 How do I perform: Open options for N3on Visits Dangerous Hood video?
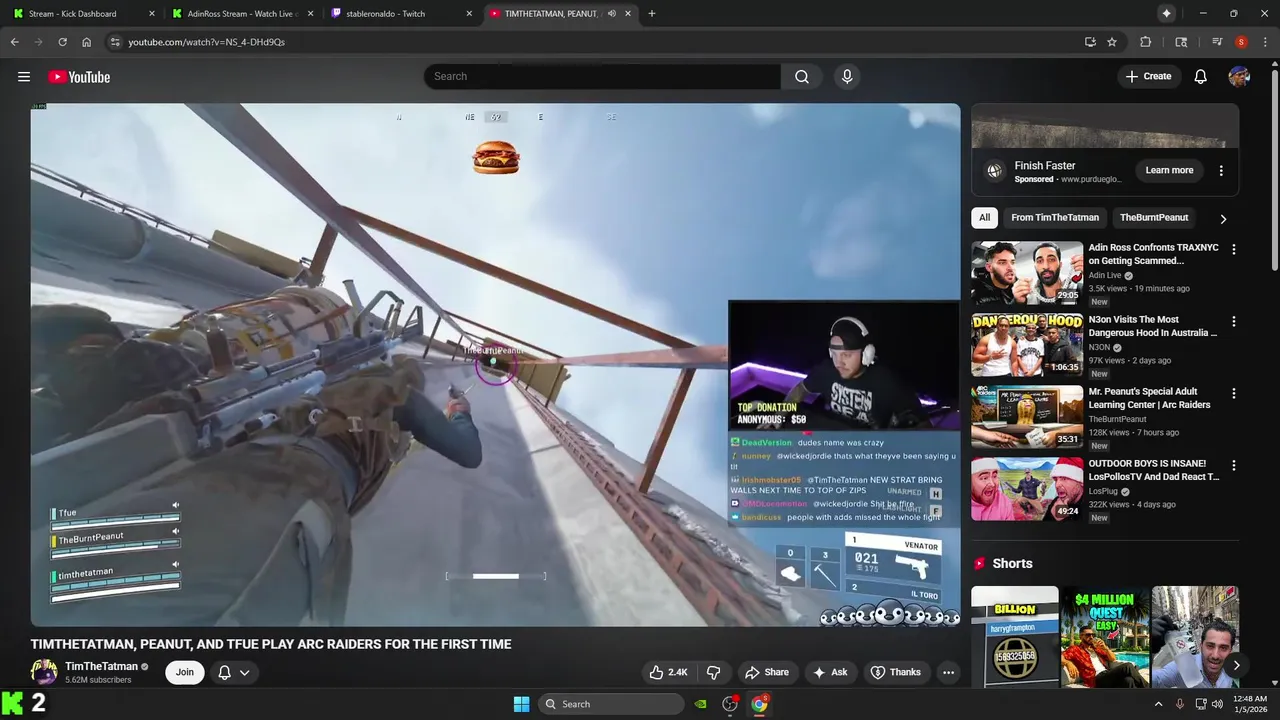(x=1233, y=321)
